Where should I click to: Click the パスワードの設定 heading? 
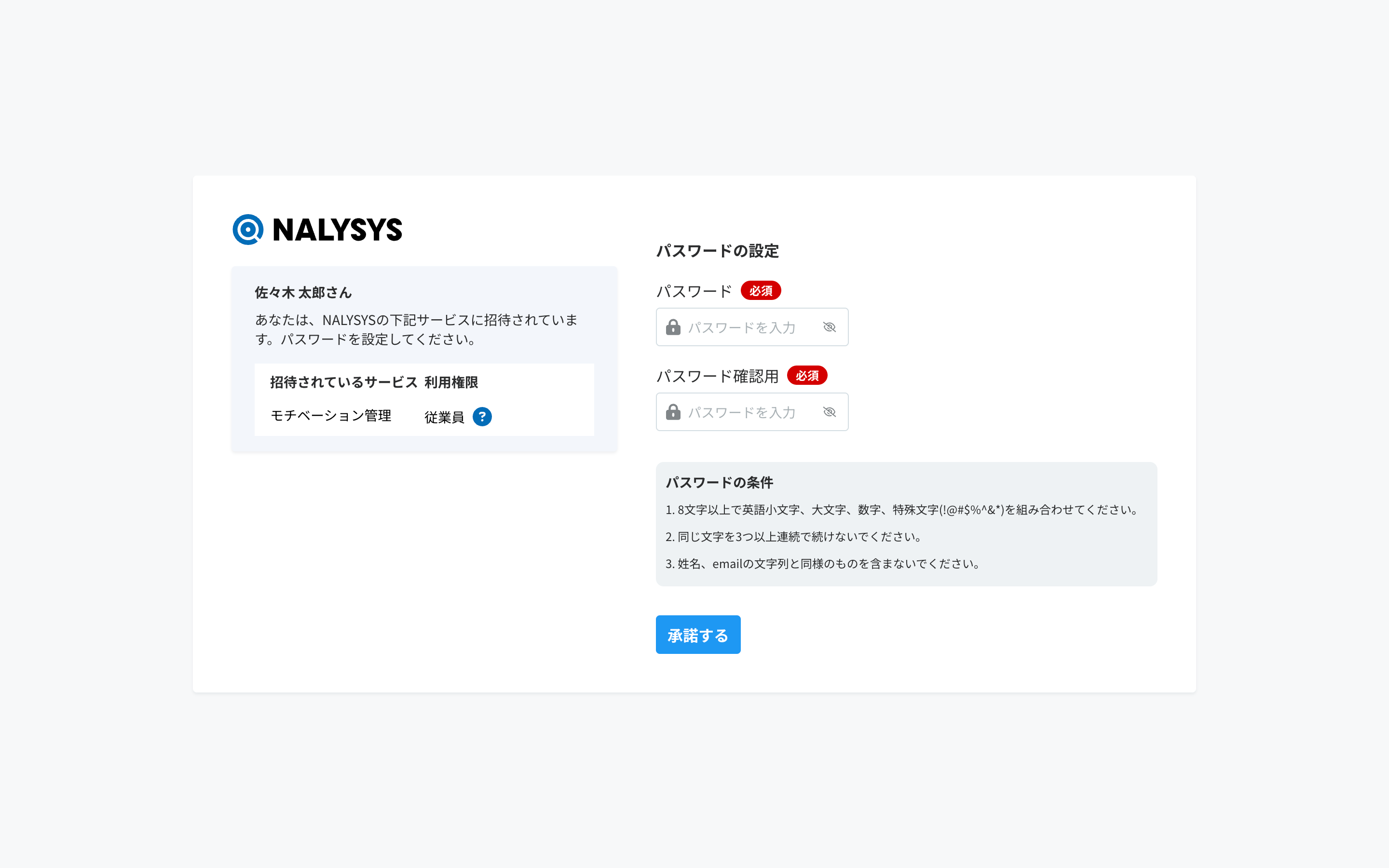tap(717, 251)
